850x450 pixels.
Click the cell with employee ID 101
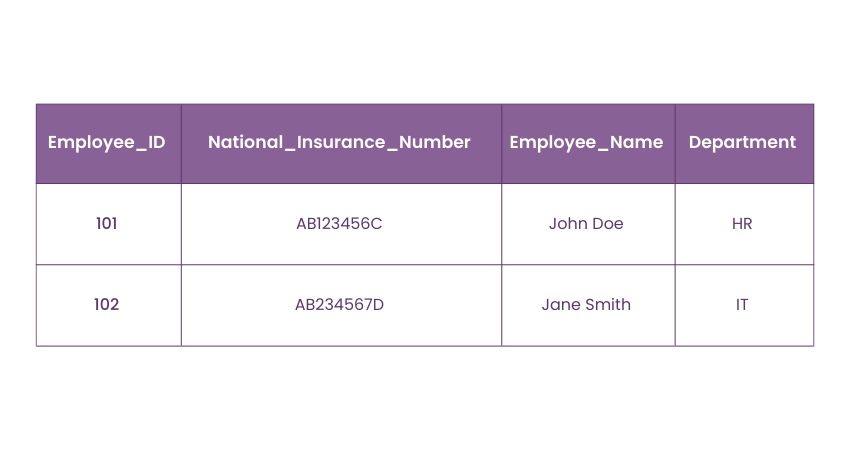point(107,224)
